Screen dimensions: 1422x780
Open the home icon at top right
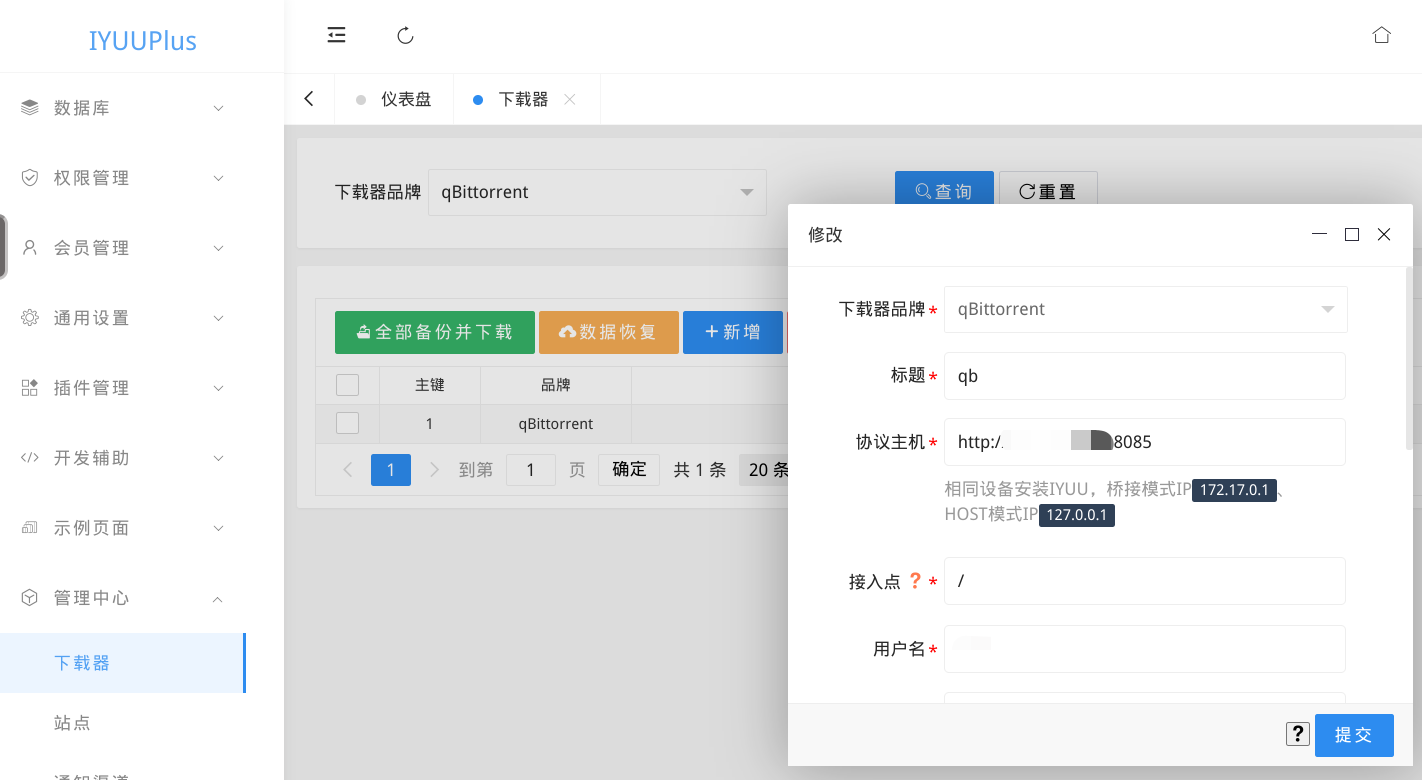tap(1382, 35)
